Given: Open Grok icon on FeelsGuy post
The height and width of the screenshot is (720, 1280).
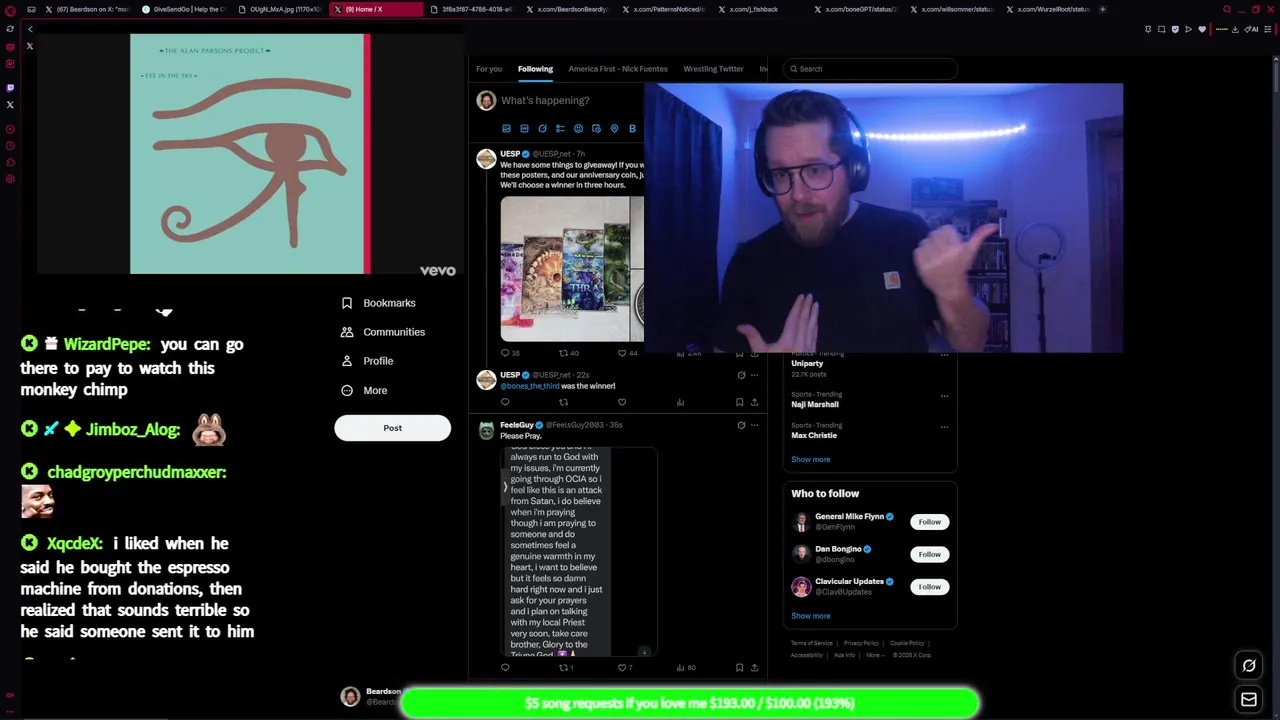Looking at the screenshot, I should [741, 425].
